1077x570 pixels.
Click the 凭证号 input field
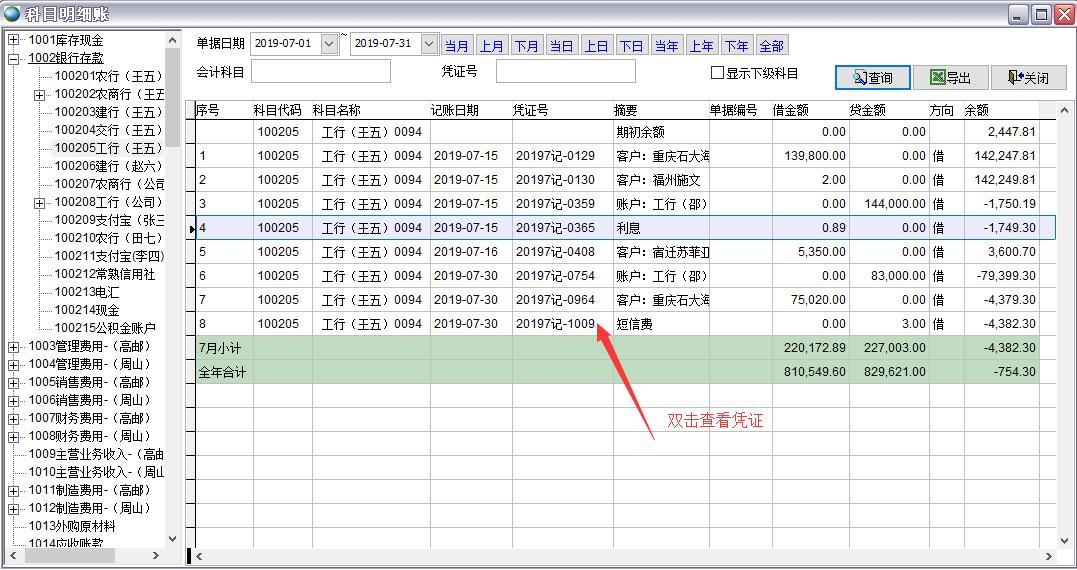(565, 72)
